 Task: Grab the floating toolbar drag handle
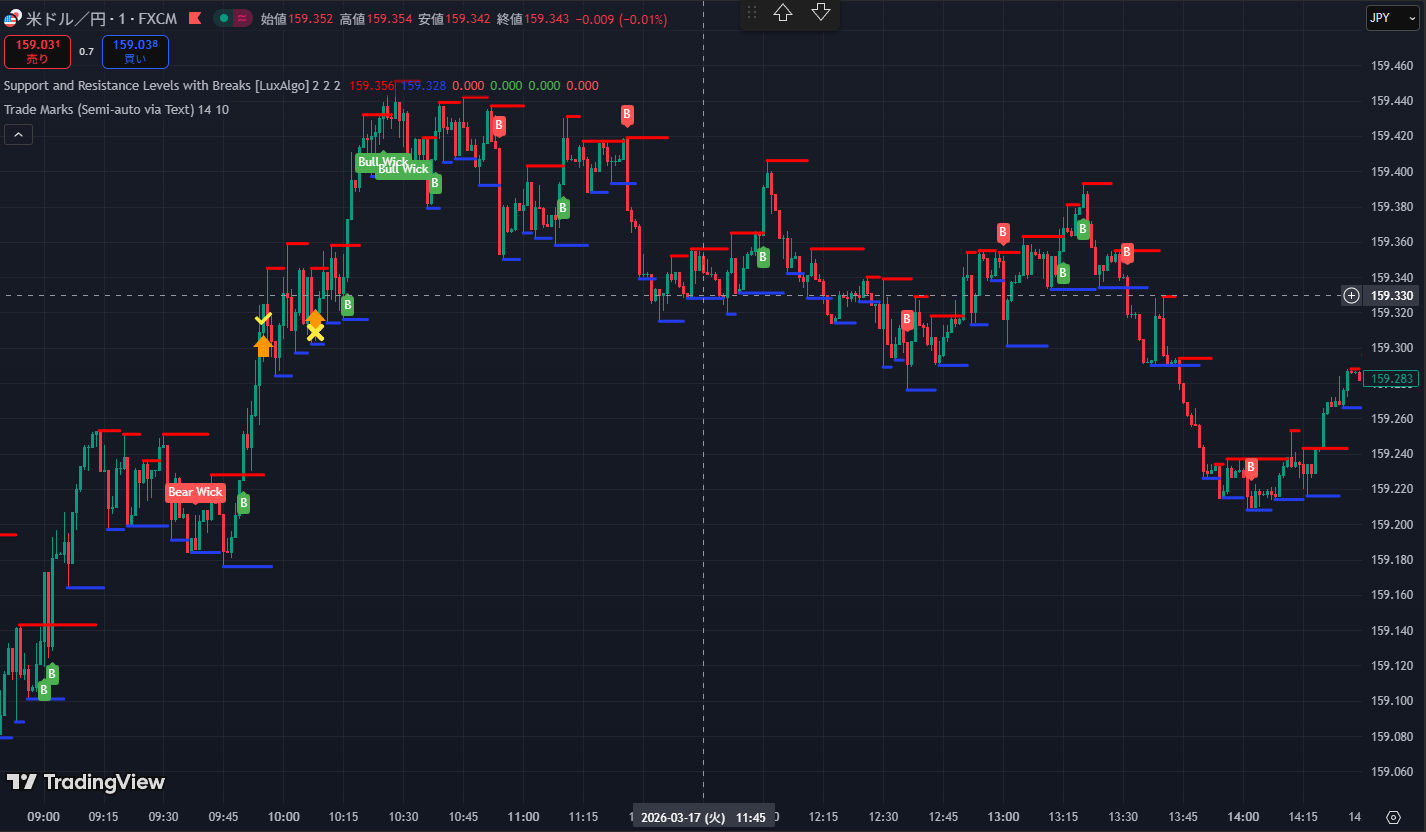coord(752,13)
